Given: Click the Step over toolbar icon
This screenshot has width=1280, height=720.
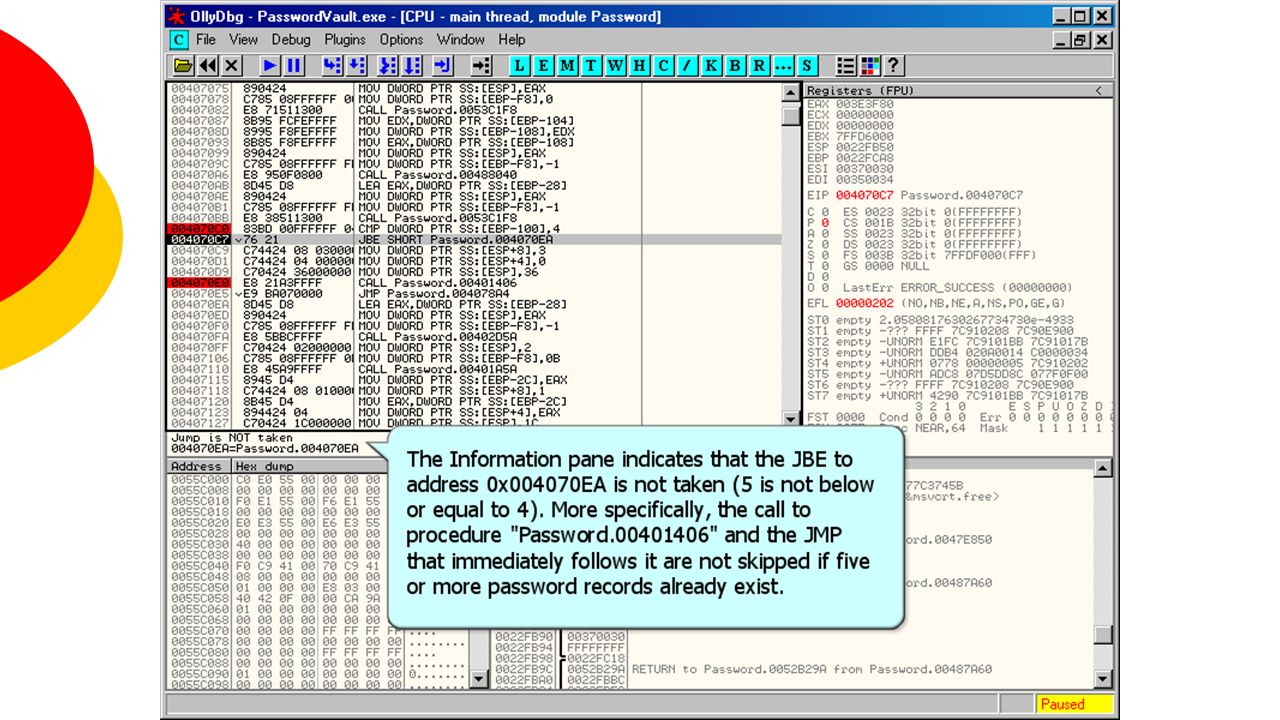Looking at the screenshot, I should 357,66.
